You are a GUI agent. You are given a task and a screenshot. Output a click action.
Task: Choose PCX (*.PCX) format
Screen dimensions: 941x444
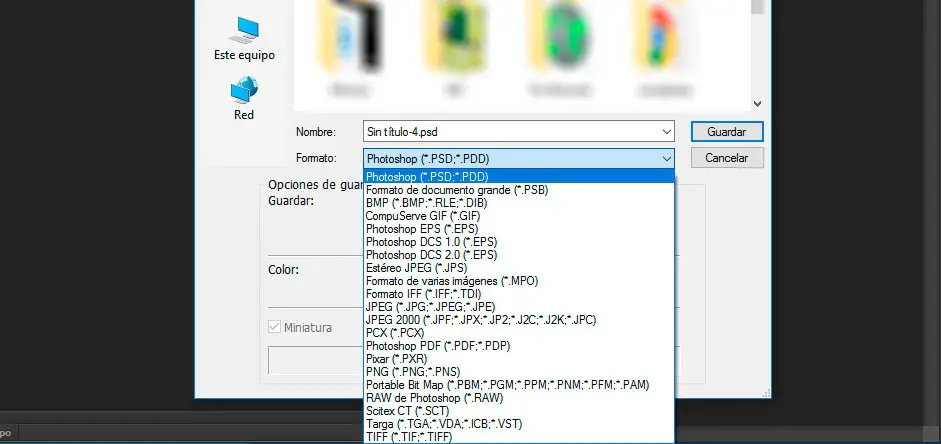(519, 332)
